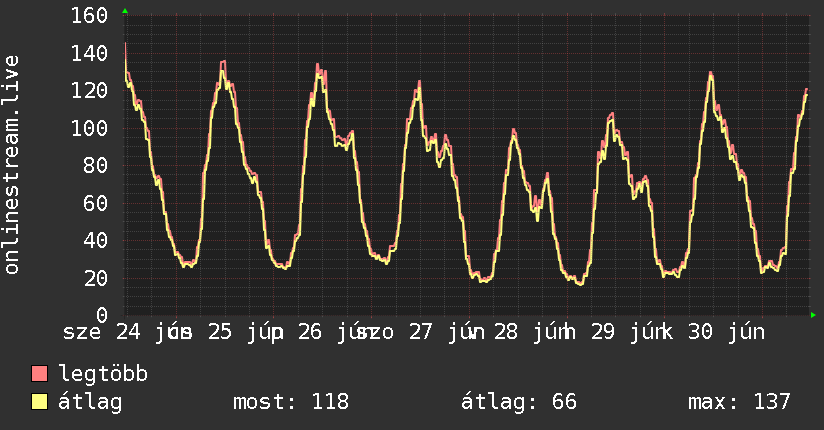Click the x-axis date label 27
824x430 pixels.
click(x=421, y=332)
